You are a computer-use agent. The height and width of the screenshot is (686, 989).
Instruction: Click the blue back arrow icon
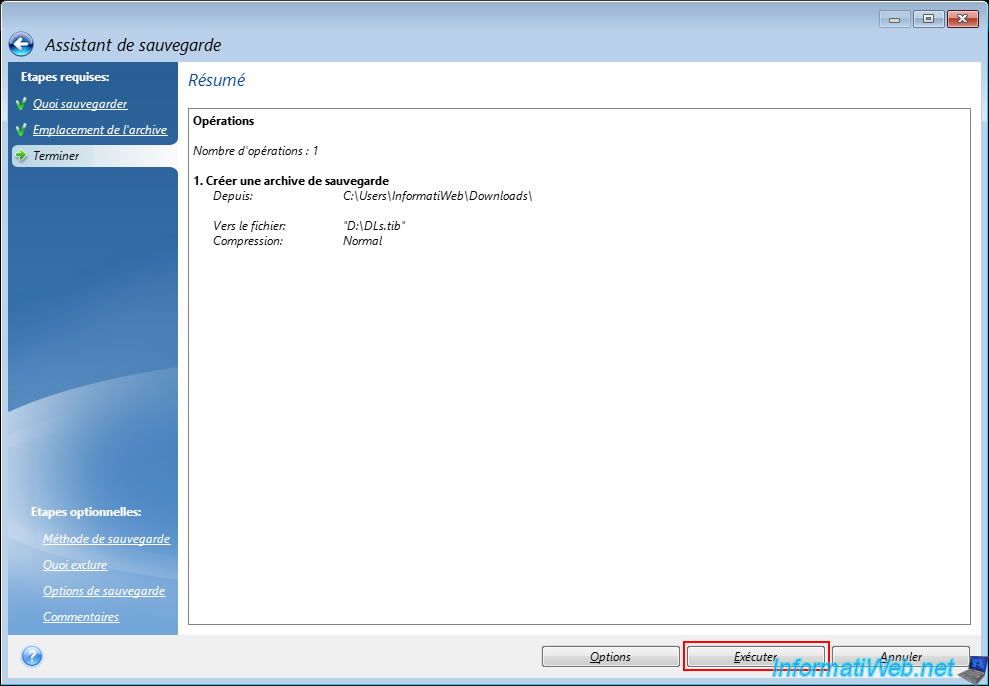(x=22, y=45)
